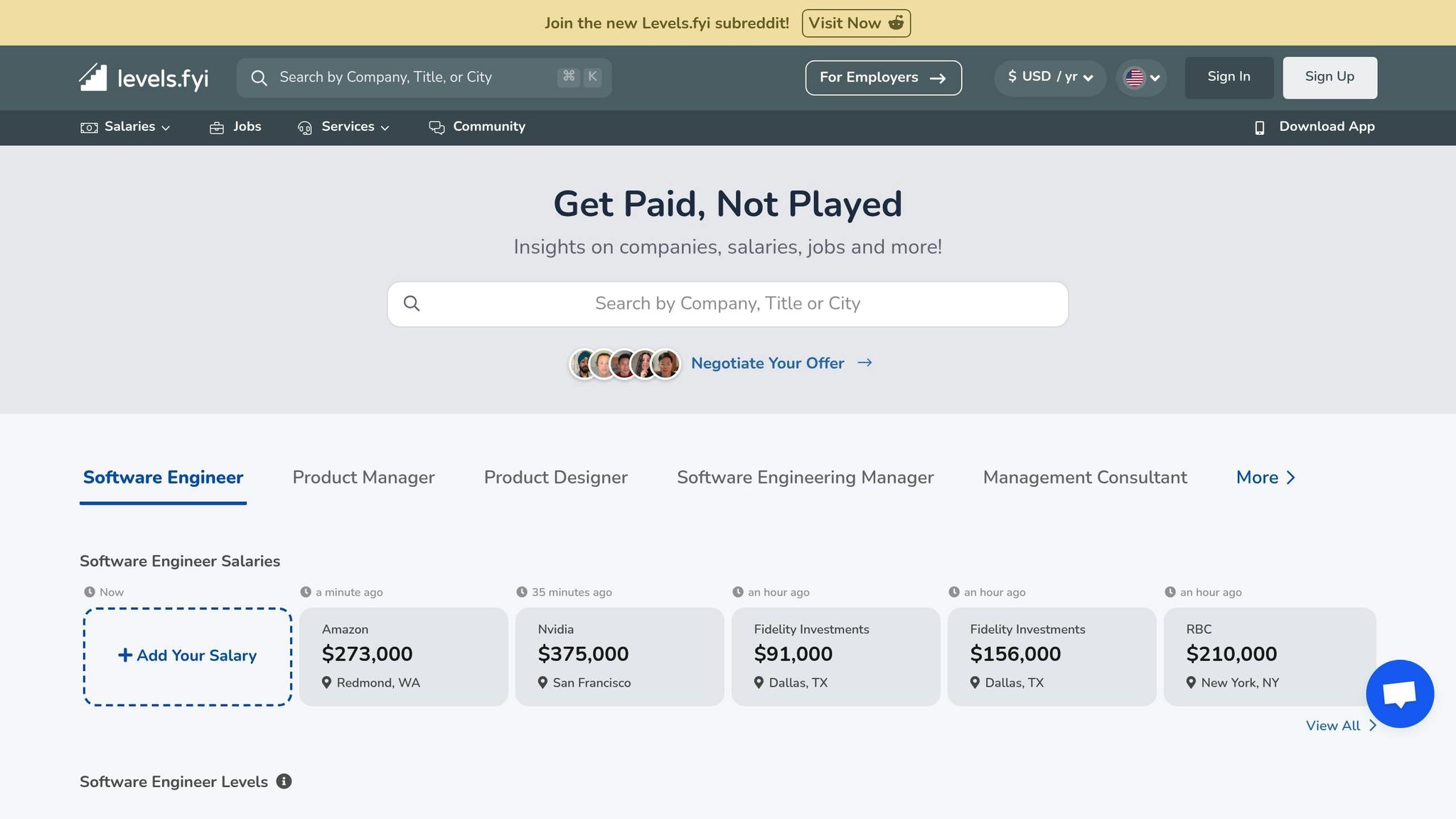Click Add Your Salary card
This screenshot has width=1456, height=819.
pyautogui.click(x=188, y=656)
